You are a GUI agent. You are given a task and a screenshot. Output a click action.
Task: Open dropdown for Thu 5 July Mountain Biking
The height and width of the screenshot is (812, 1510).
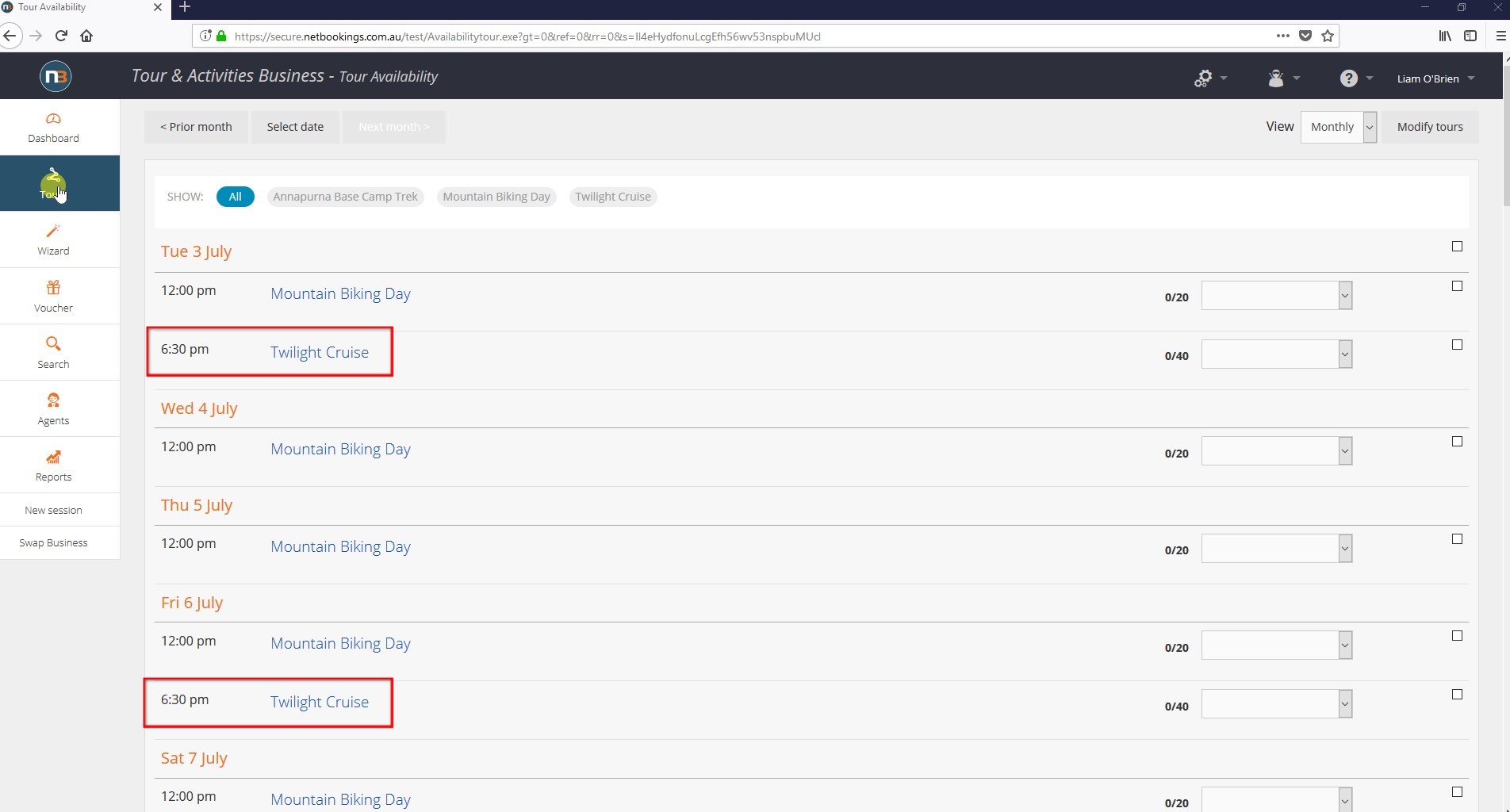pyautogui.click(x=1277, y=549)
